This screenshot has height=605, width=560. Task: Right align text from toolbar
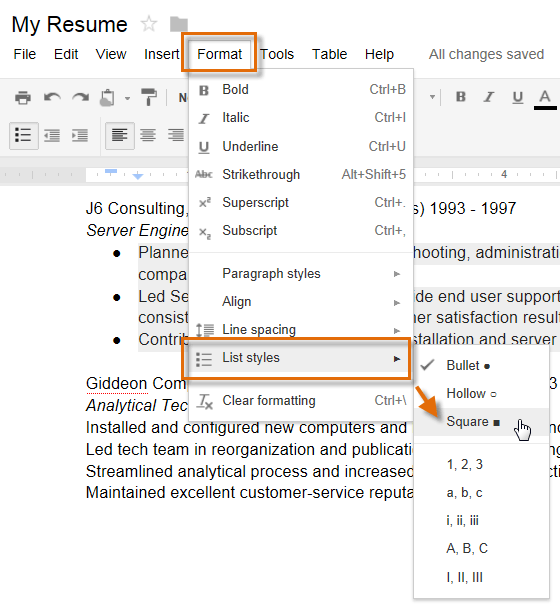click(176, 135)
